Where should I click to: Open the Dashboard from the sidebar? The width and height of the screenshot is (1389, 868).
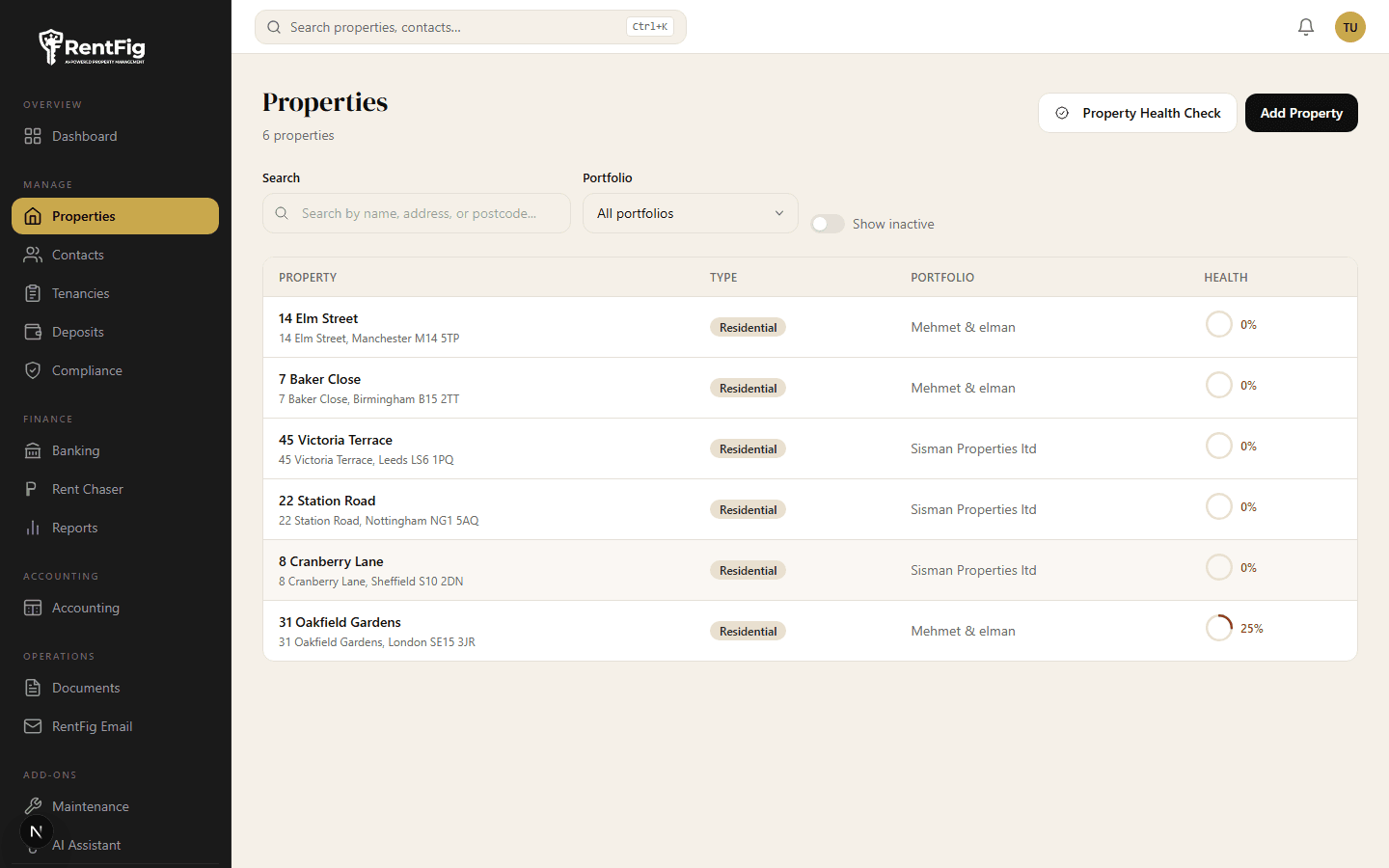coord(84,136)
